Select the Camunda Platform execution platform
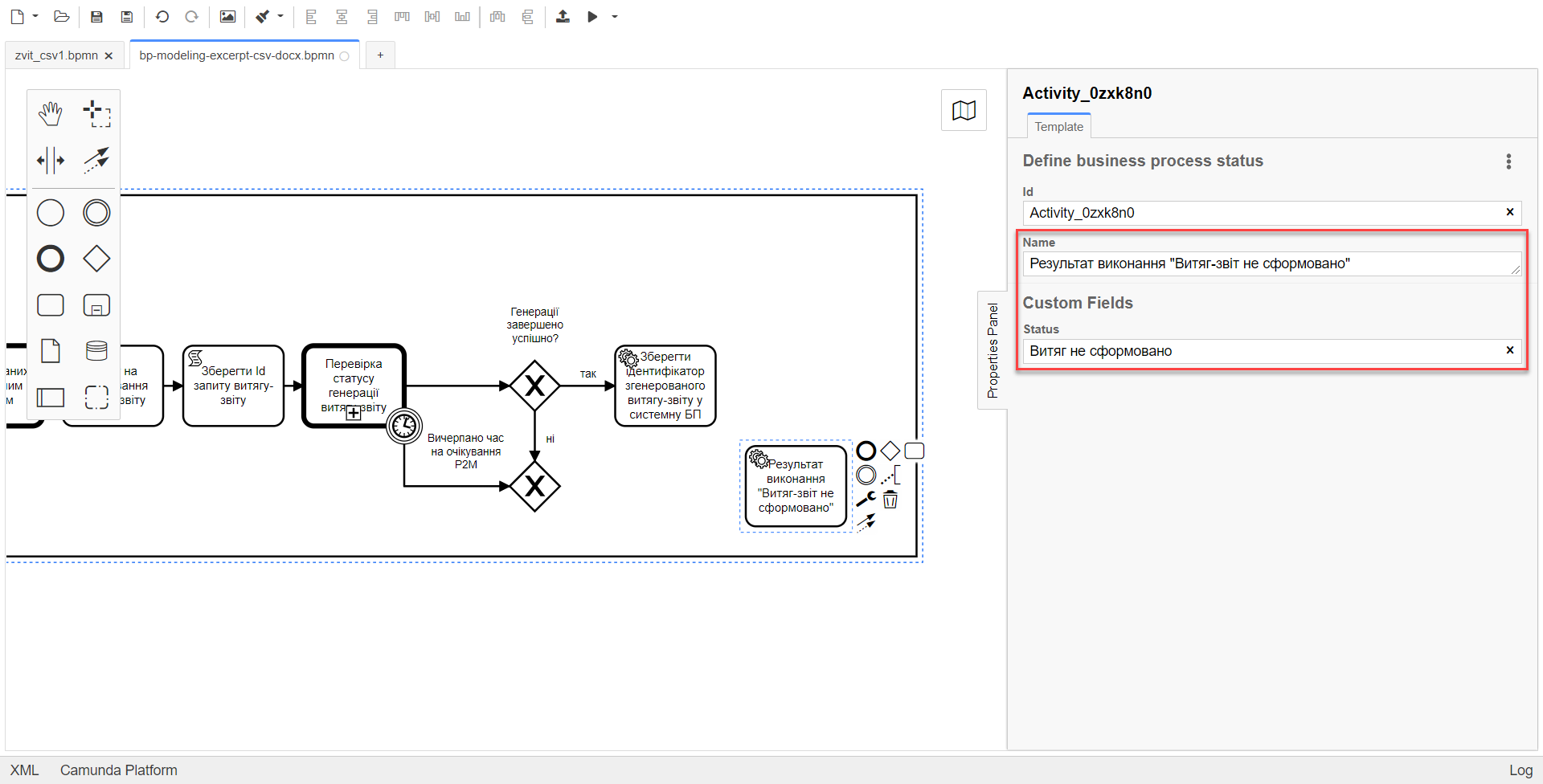This screenshot has width=1543, height=784. pos(119,770)
